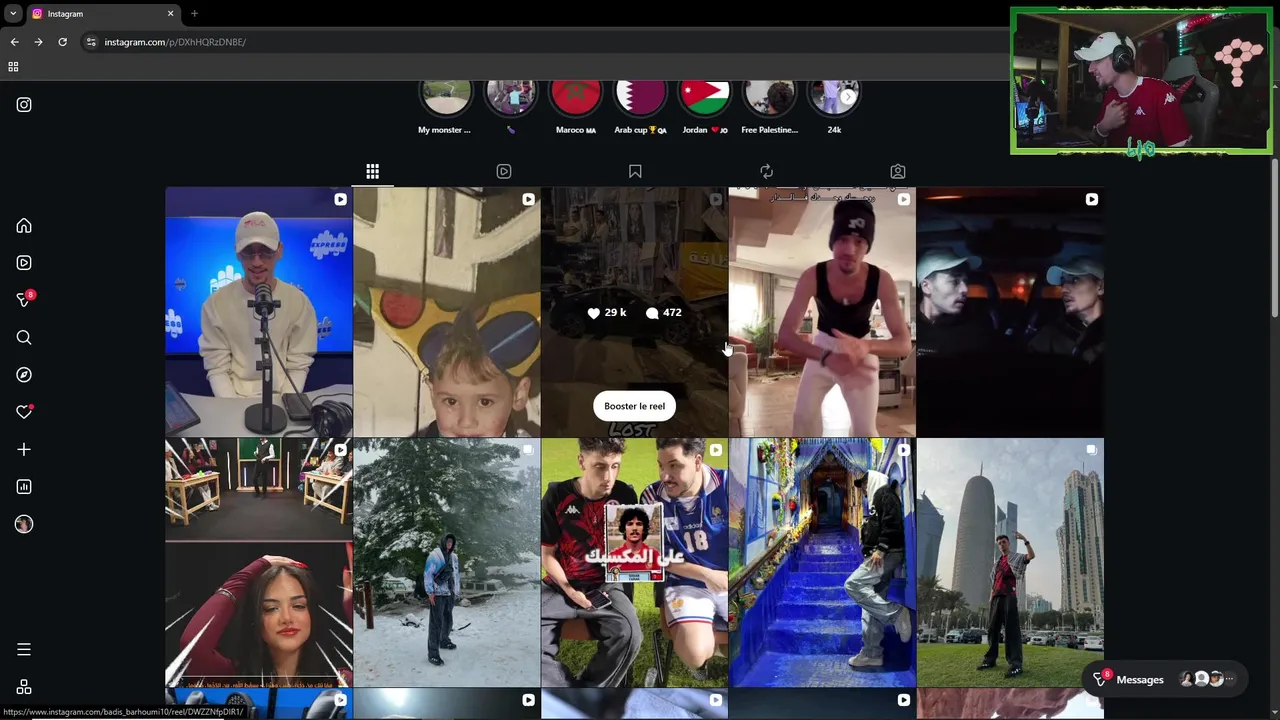The height and width of the screenshot is (720, 1280).
Task: Open the woman in red top reel
Action: [259, 563]
